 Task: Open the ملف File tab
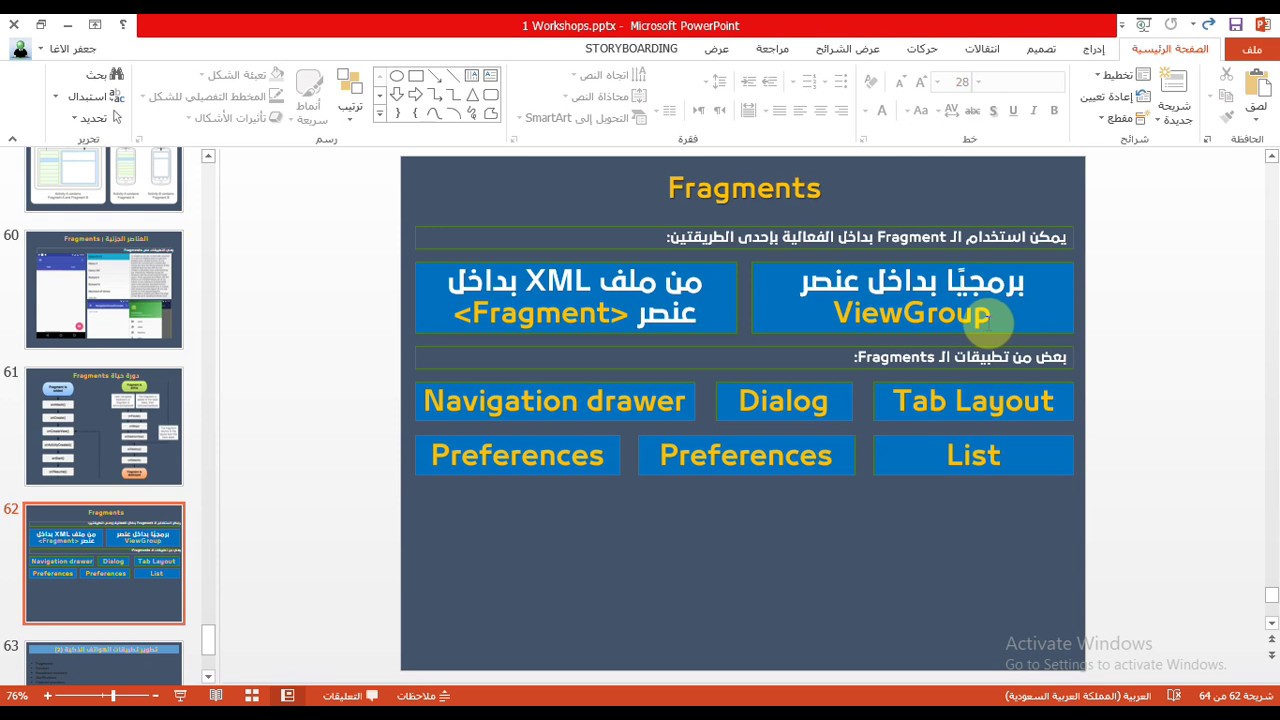click(x=1252, y=49)
